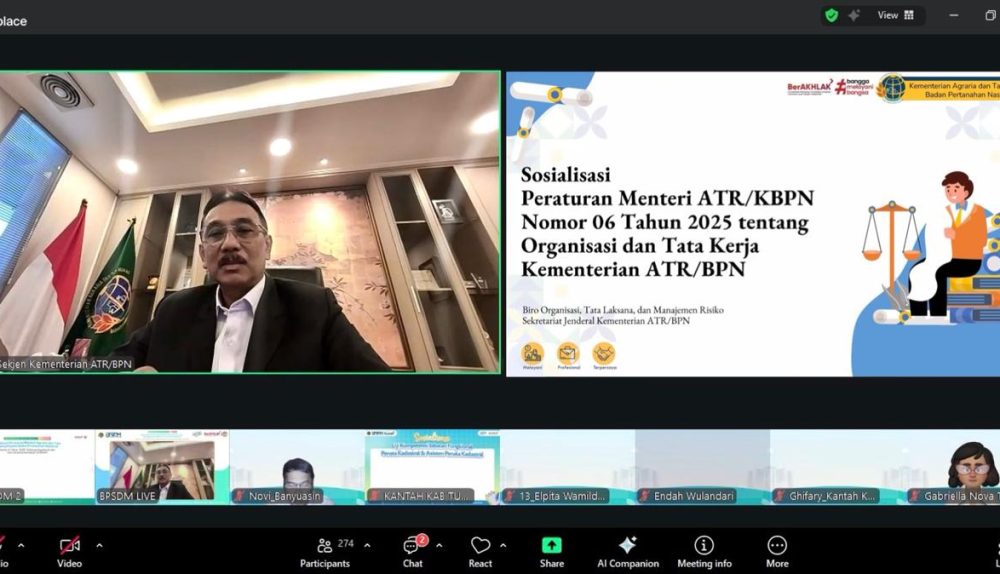The image size is (1000, 574).
Task: Click the green Share screen button
Action: 551,551
